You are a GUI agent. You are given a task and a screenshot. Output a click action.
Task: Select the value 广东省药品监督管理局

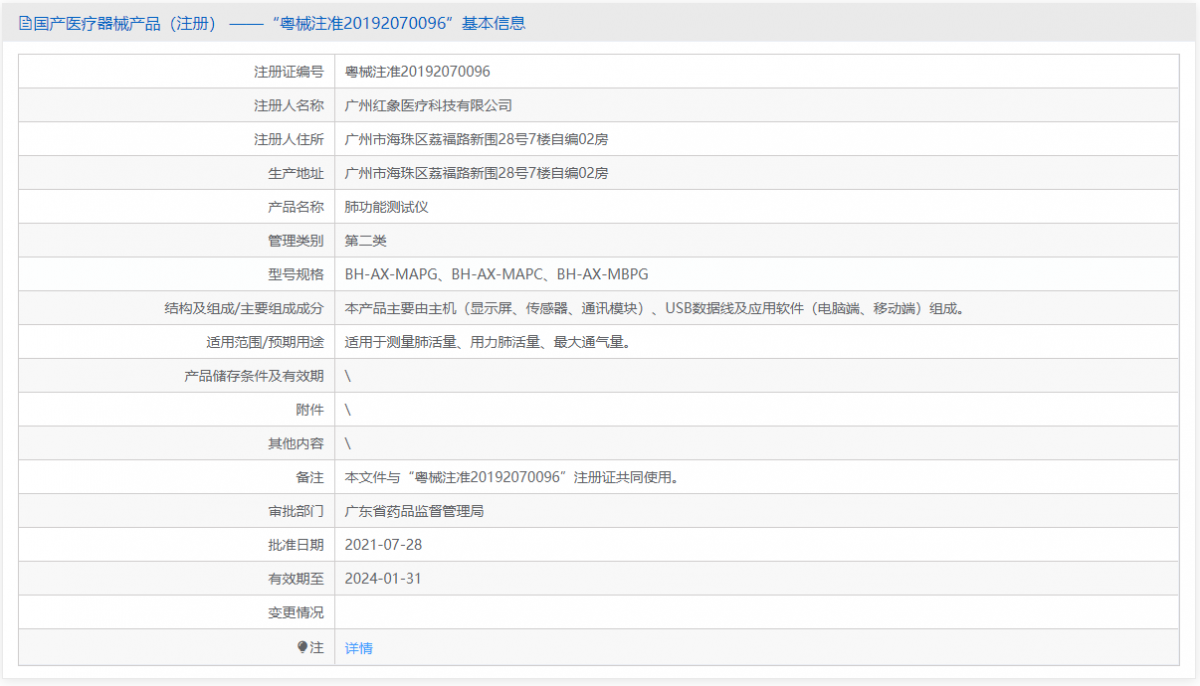click(414, 511)
